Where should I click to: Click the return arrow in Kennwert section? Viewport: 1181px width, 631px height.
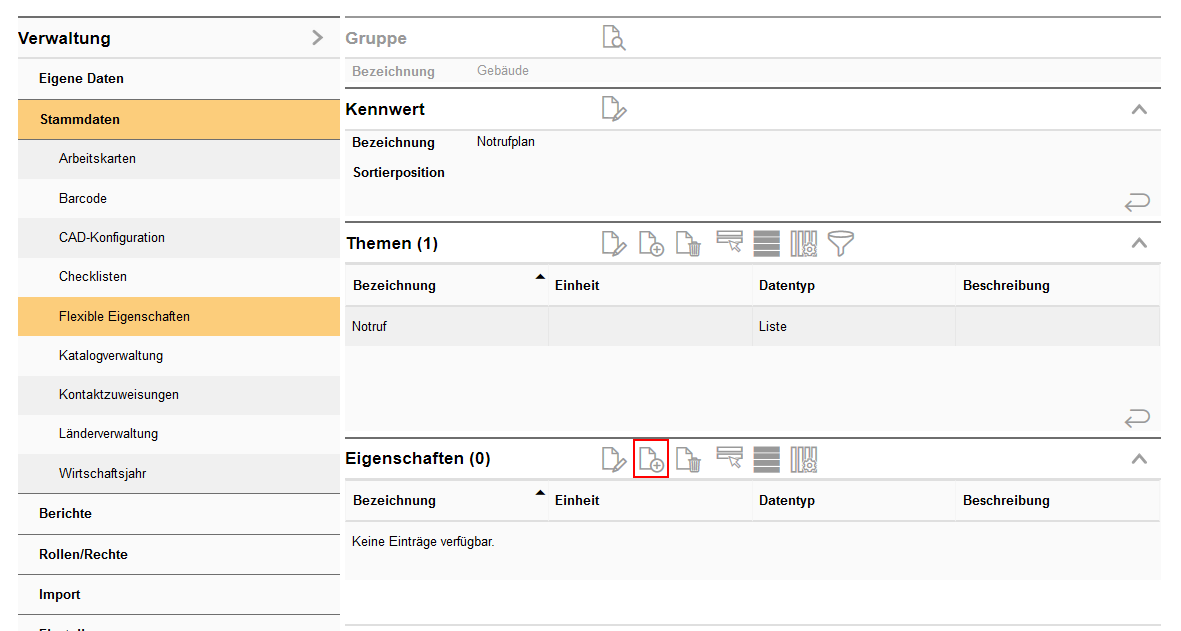1137,203
